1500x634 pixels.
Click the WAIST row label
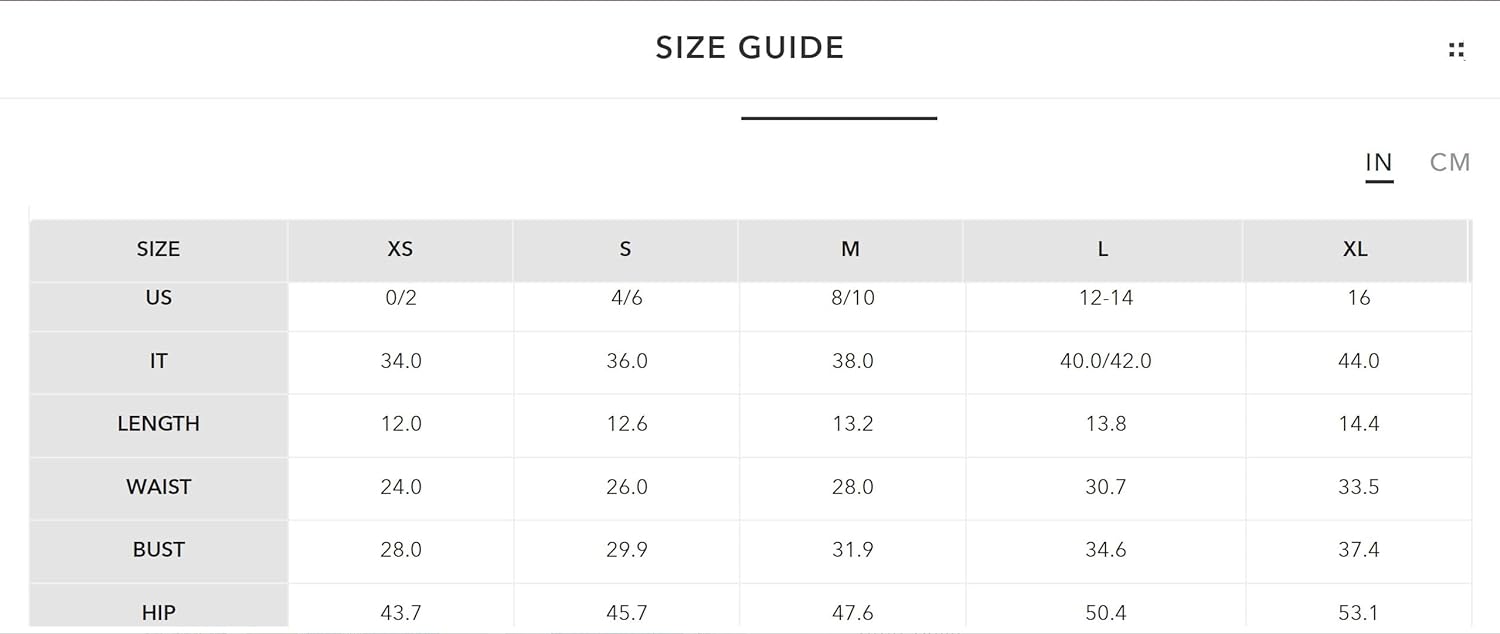coord(159,487)
